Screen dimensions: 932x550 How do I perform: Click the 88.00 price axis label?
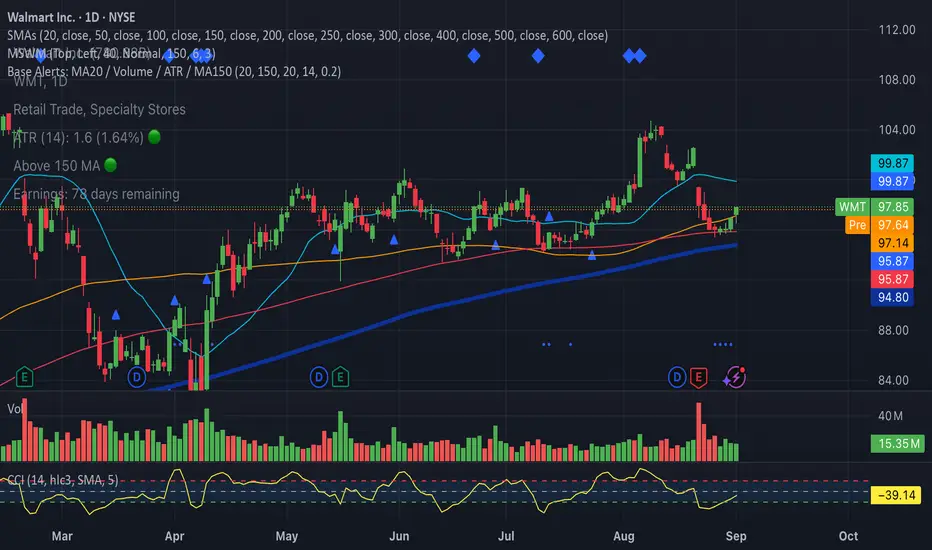coord(893,330)
